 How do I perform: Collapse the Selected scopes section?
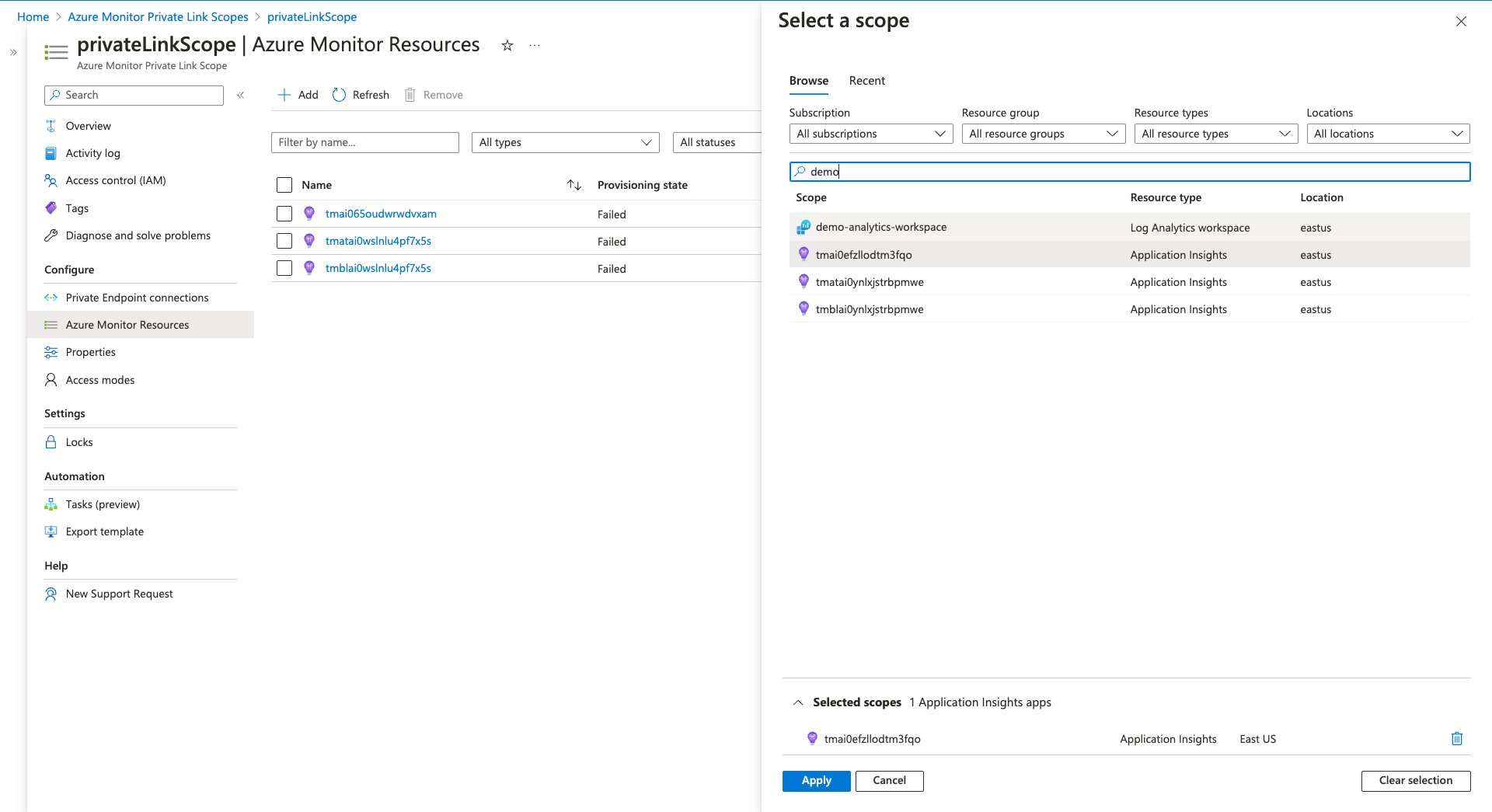(x=798, y=702)
